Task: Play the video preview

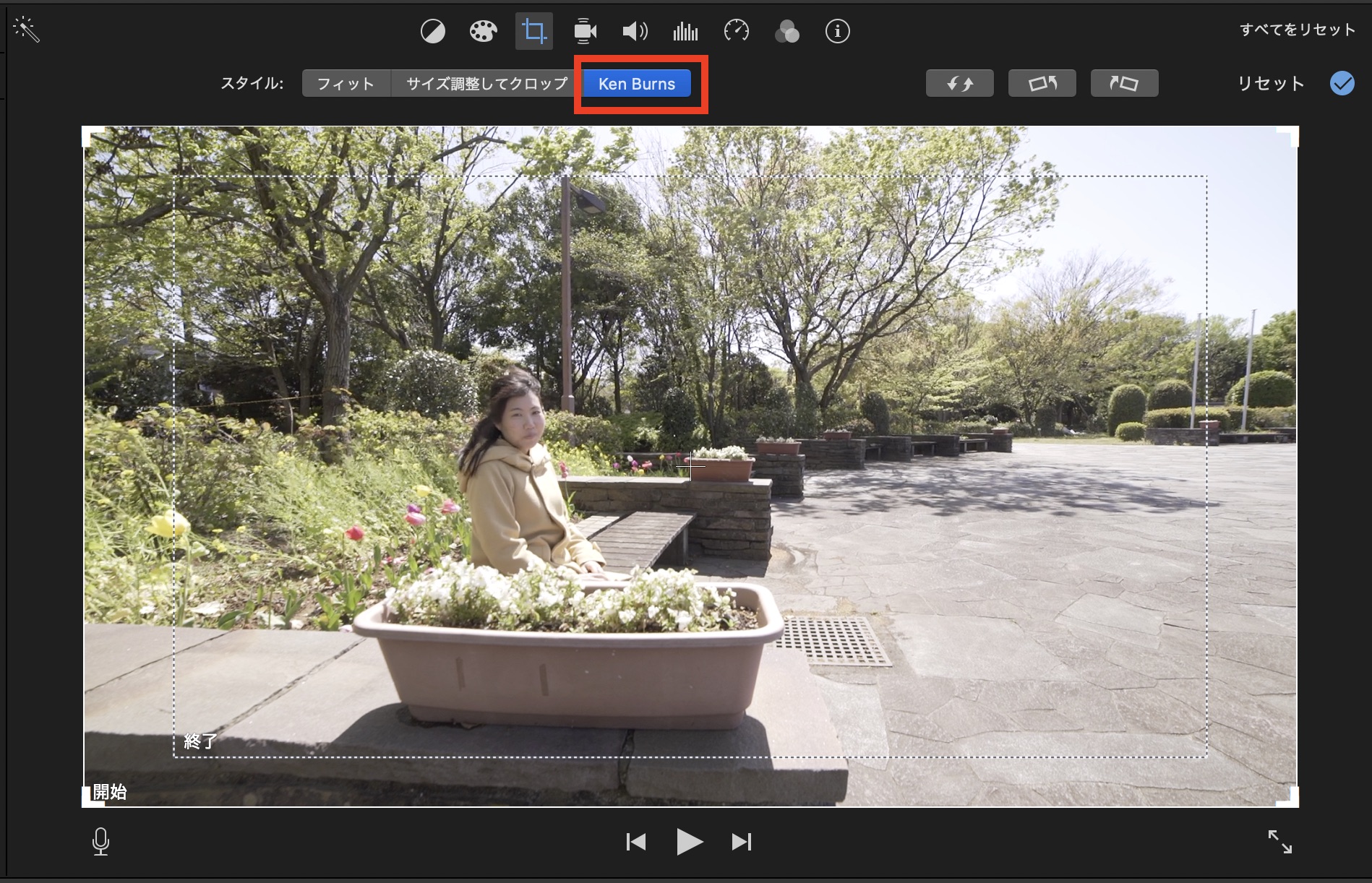Action: click(x=689, y=842)
